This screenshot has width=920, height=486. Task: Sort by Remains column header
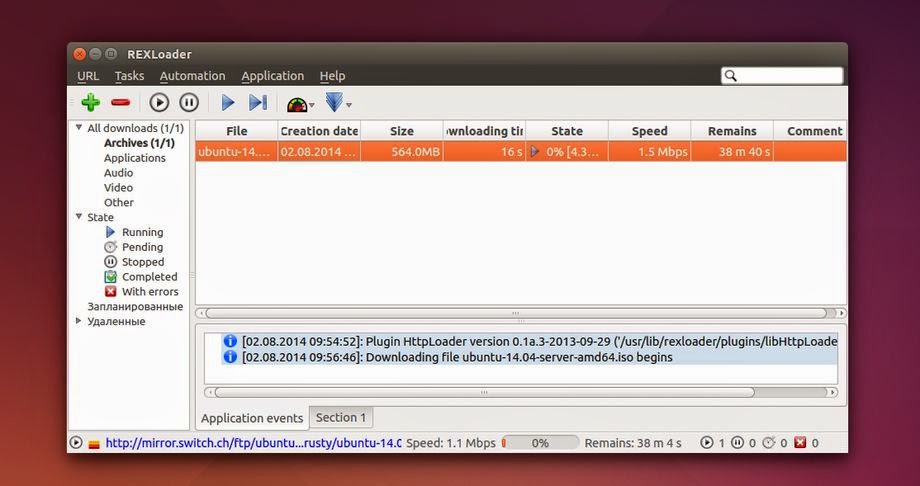(x=732, y=131)
